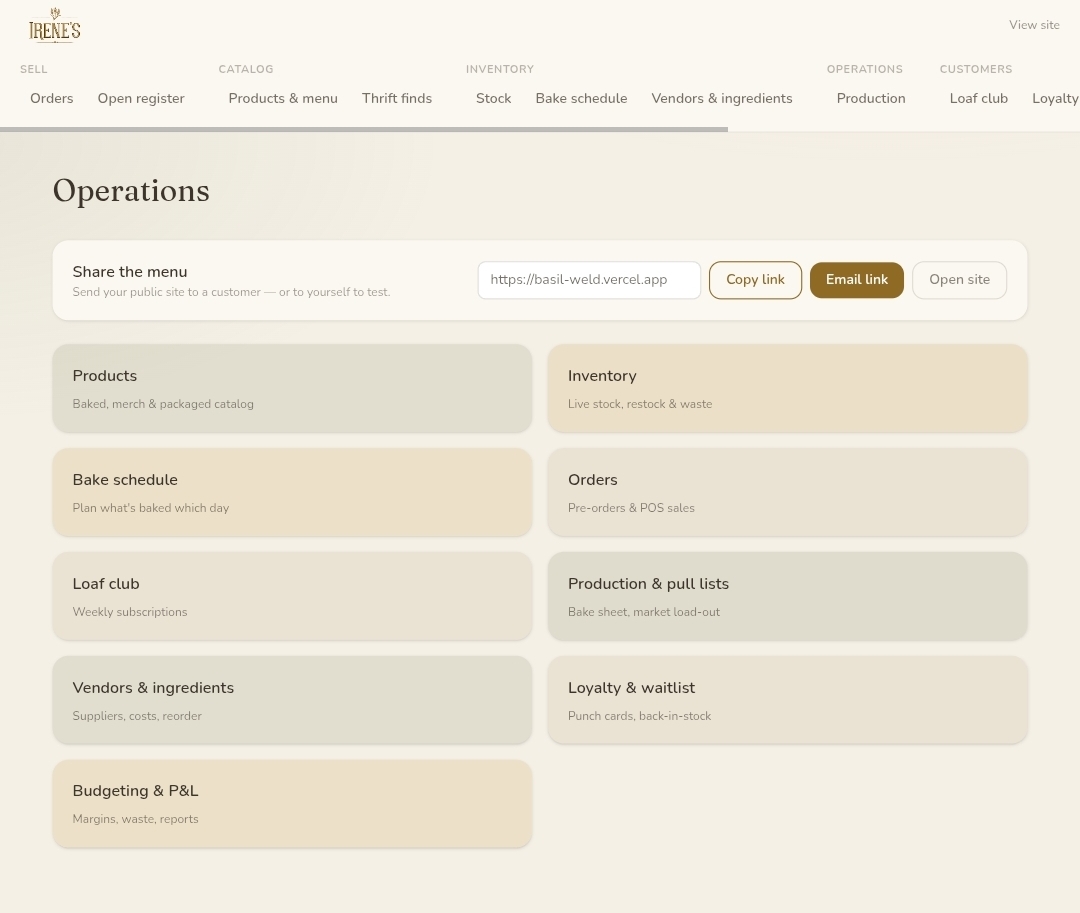Go to Stock in navigation
This screenshot has height=913, width=1080.
[494, 98]
